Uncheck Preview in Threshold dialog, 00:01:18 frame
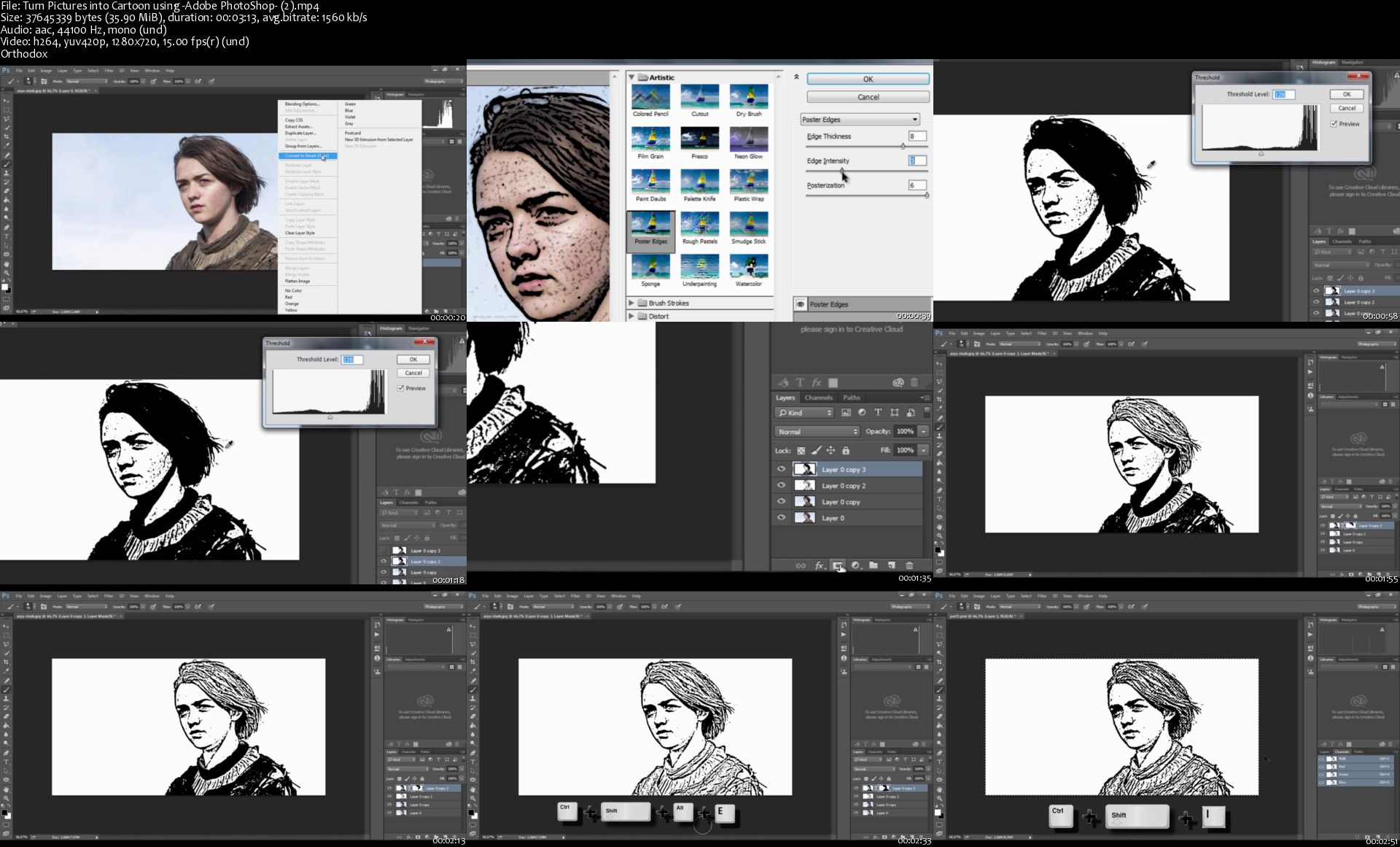Viewport: 1400px width, 847px height. click(401, 388)
